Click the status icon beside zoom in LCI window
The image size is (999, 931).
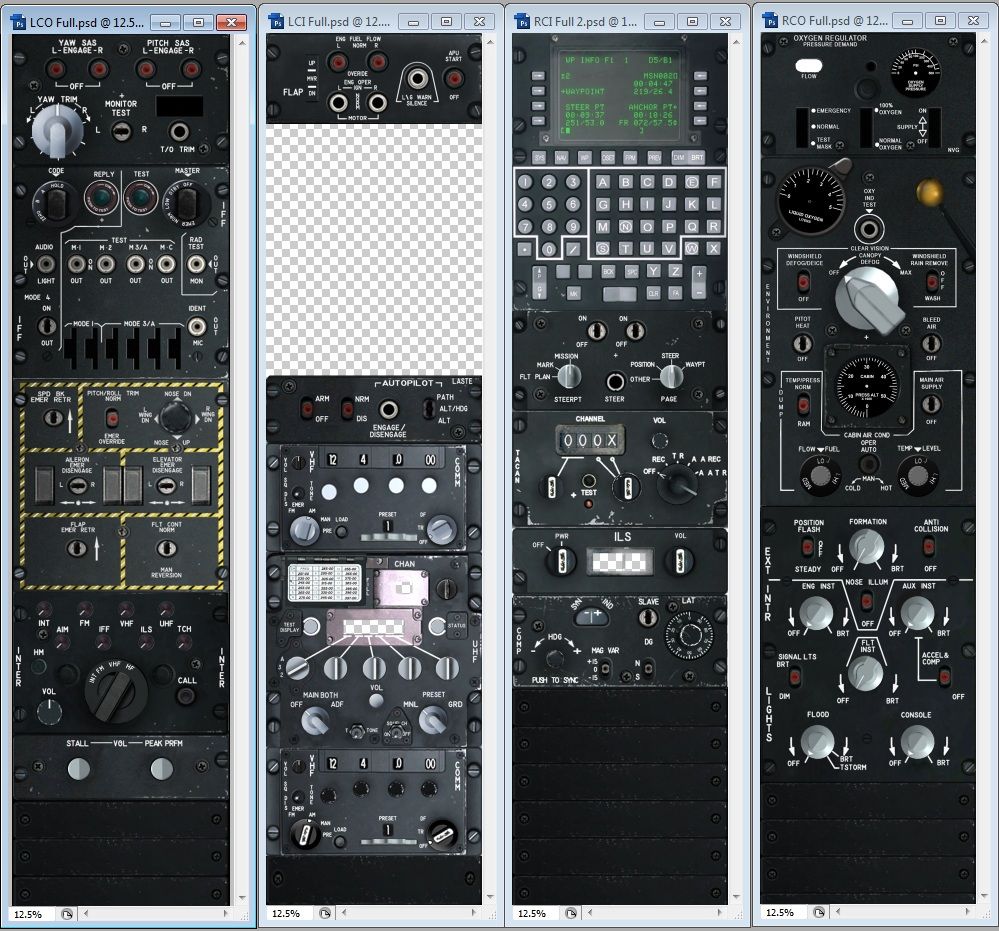click(324, 913)
